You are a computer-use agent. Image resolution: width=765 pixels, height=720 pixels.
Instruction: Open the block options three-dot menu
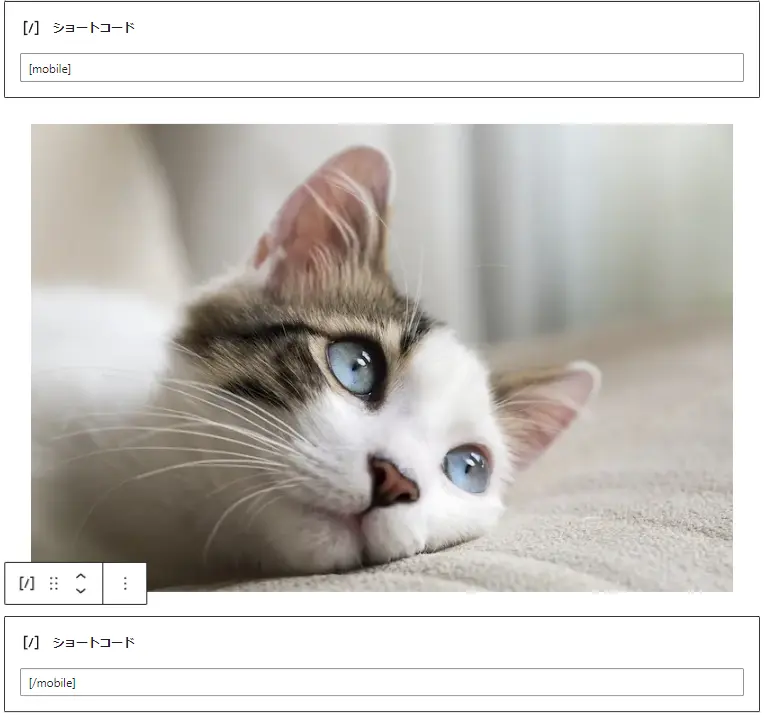[x=125, y=583]
